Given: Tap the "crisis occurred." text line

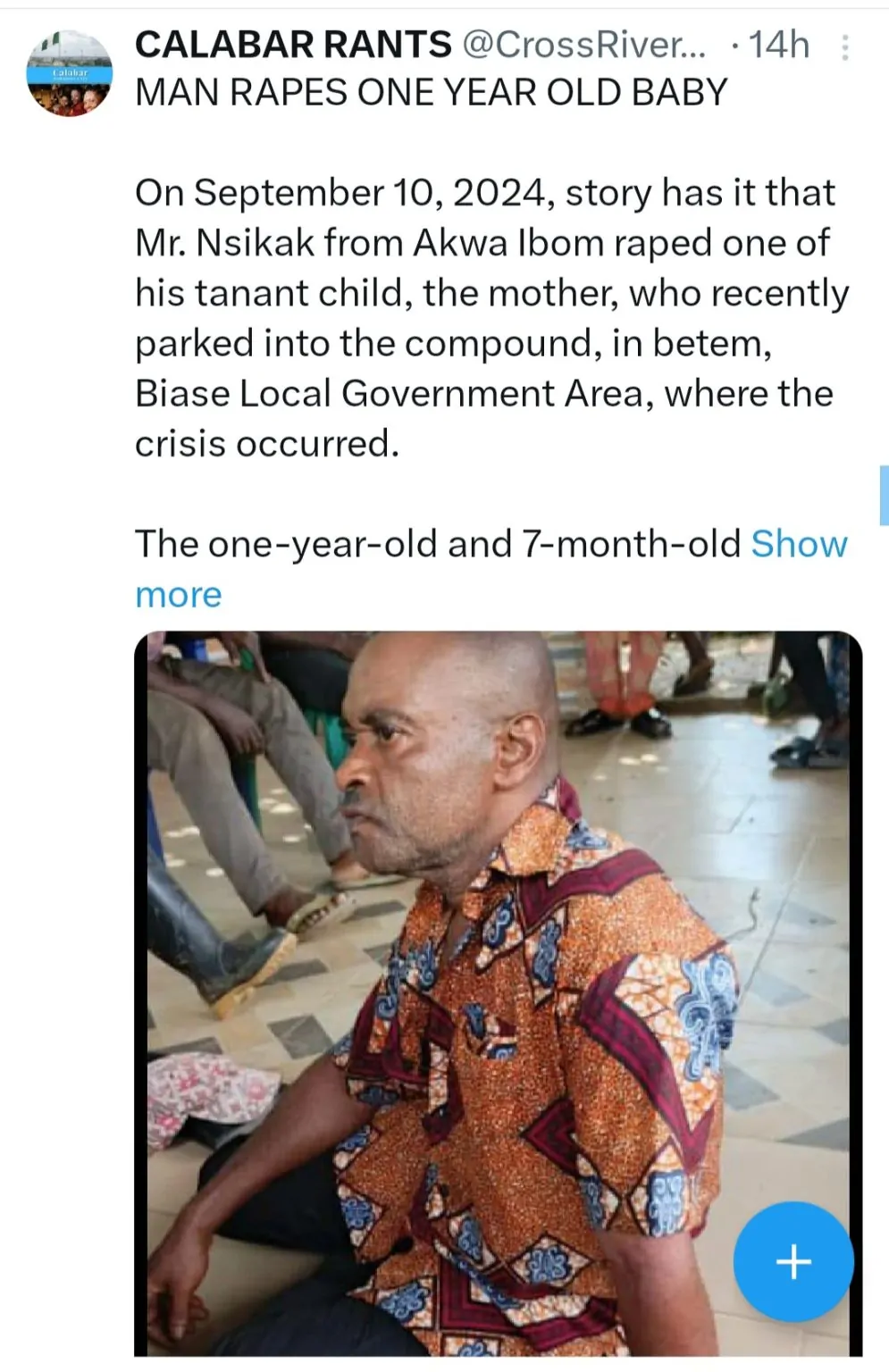Looking at the screenshot, I should click(x=266, y=444).
